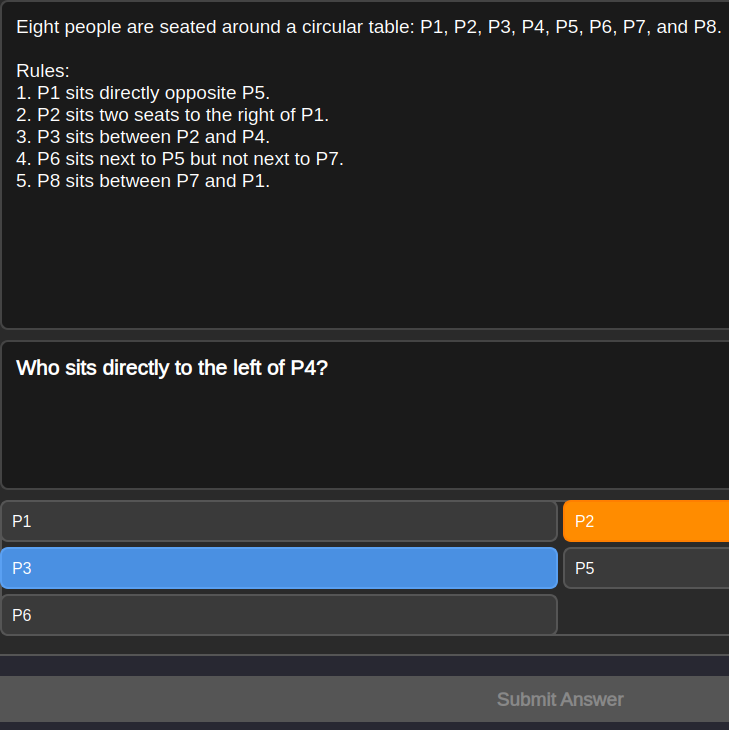Pick the blue highlighted P3 option
This screenshot has width=729, height=730.
click(x=278, y=568)
